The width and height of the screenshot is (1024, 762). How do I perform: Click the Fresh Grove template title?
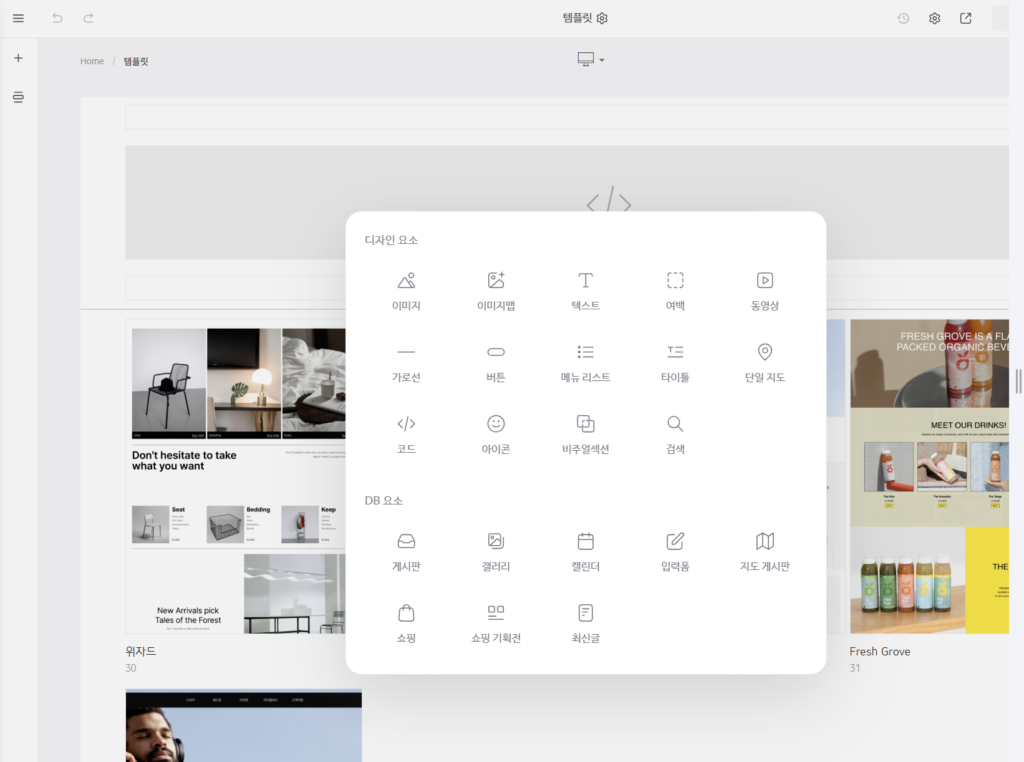[880, 652]
